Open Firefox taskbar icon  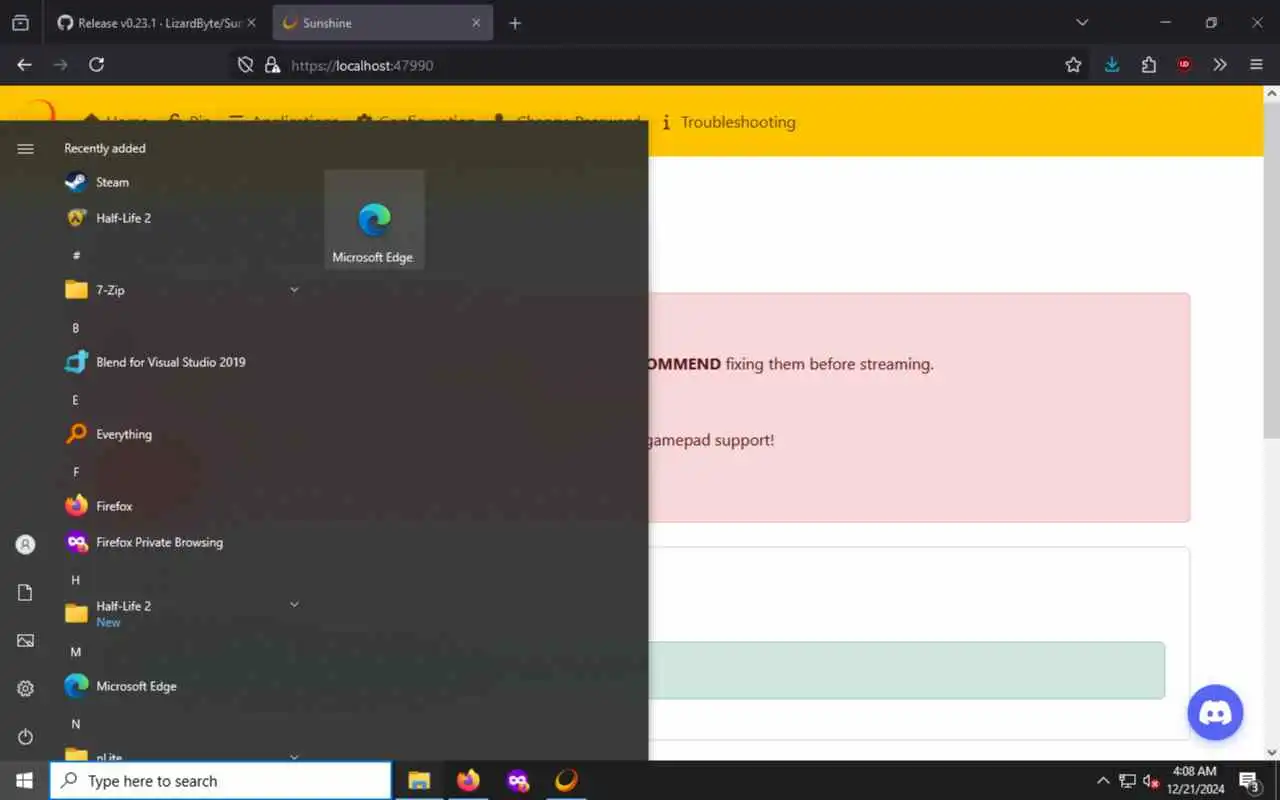[468, 781]
